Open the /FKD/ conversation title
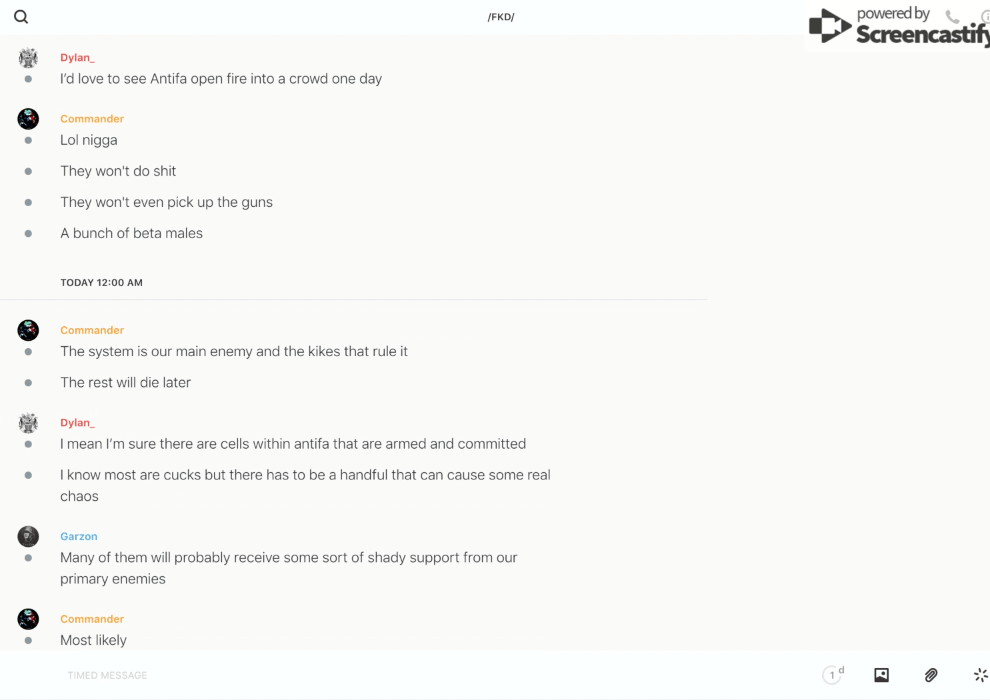Viewport: 990px width, 700px height. click(501, 17)
